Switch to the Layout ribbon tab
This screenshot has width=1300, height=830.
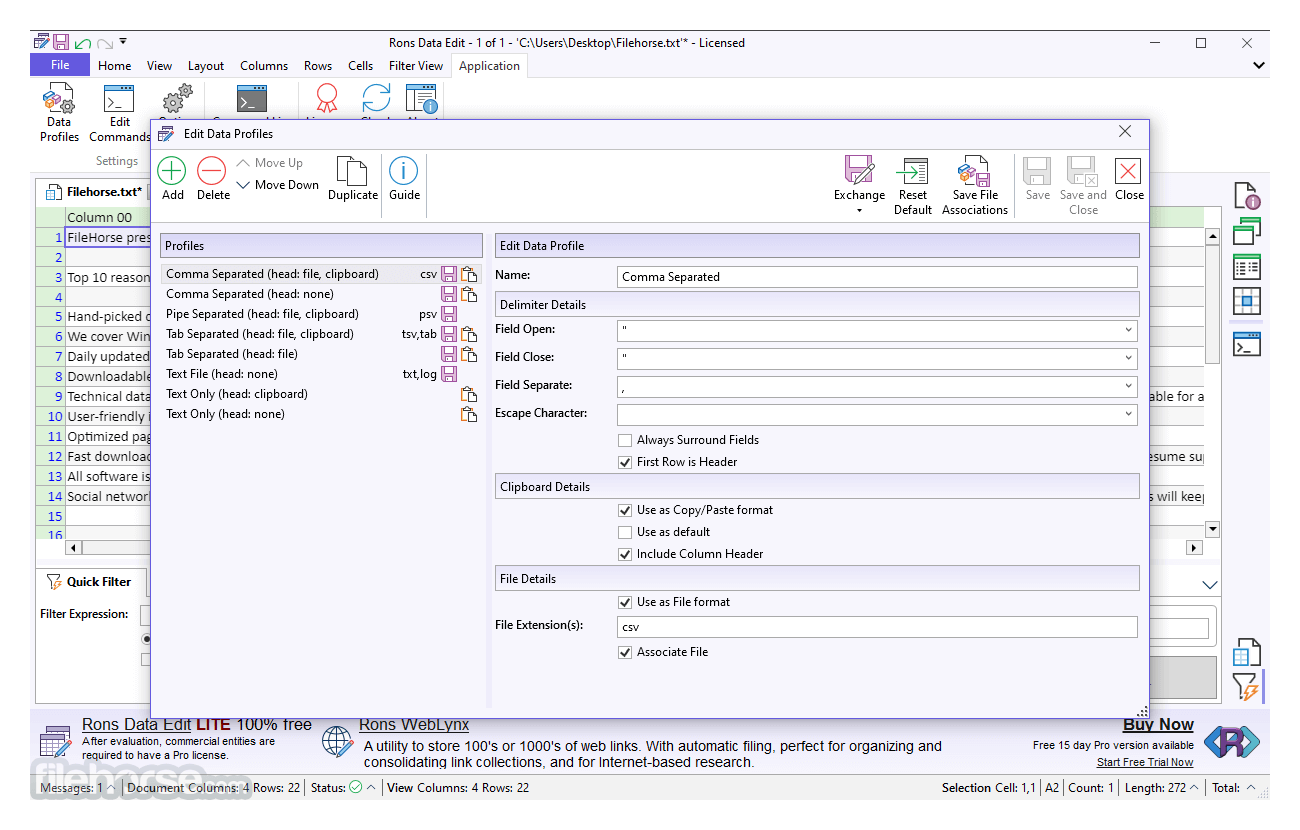click(x=206, y=66)
